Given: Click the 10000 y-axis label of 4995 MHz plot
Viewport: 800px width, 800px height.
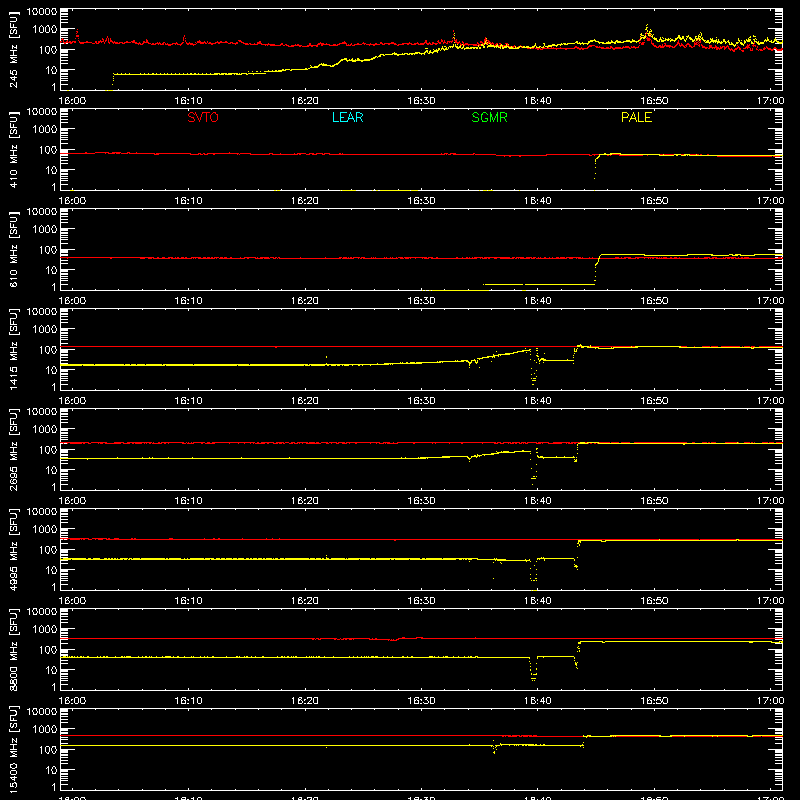Looking at the screenshot, I should (42, 512).
